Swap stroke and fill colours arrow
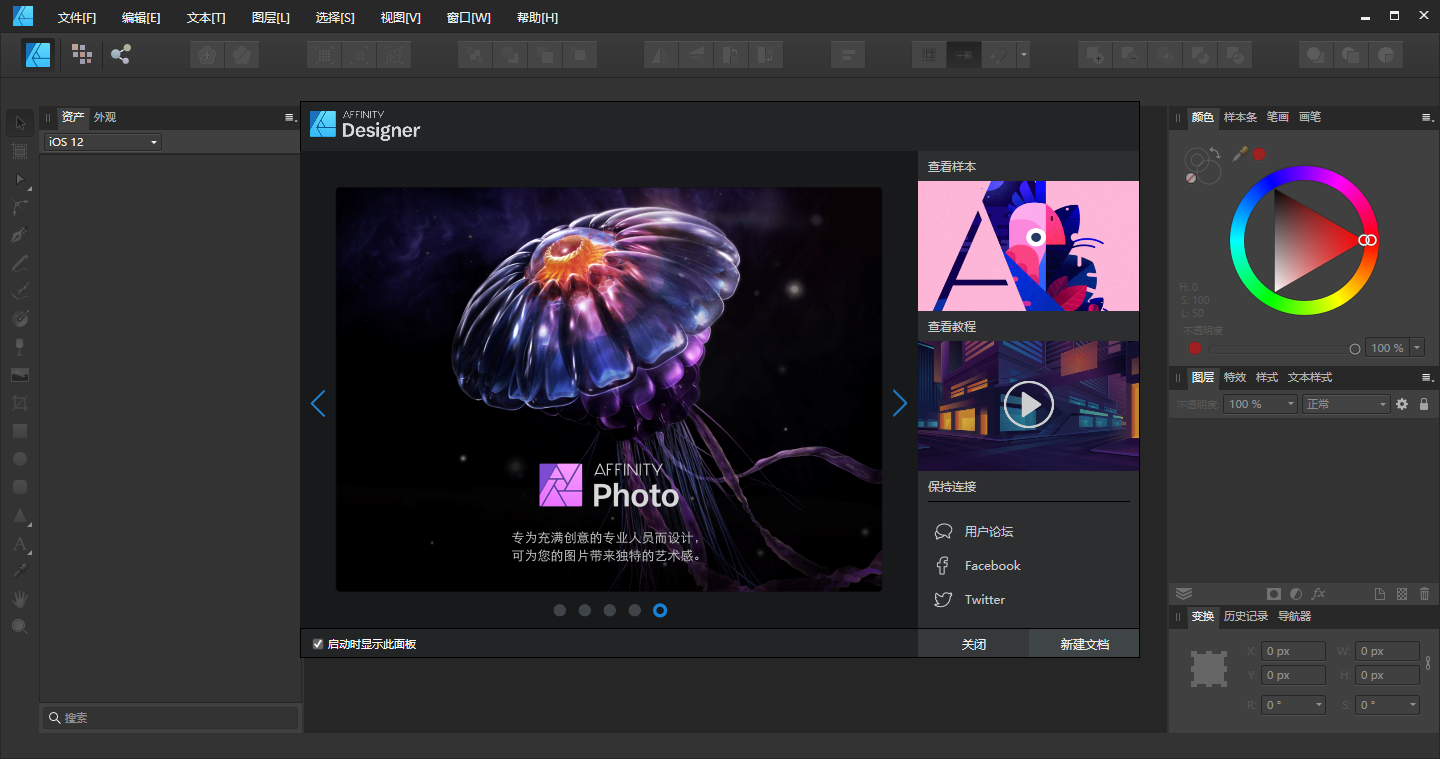This screenshot has height=759, width=1440. (x=1215, y=153)
